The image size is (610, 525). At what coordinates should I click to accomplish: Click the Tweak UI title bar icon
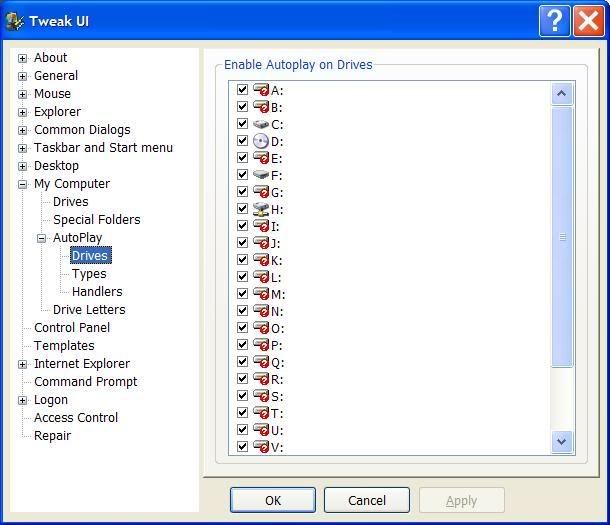coord(14,21)
